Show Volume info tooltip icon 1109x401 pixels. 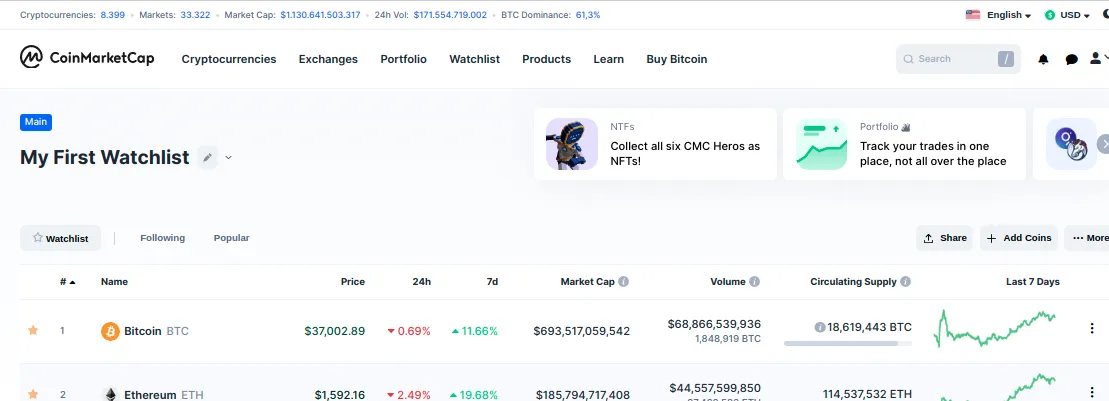[x=755, y=281]
